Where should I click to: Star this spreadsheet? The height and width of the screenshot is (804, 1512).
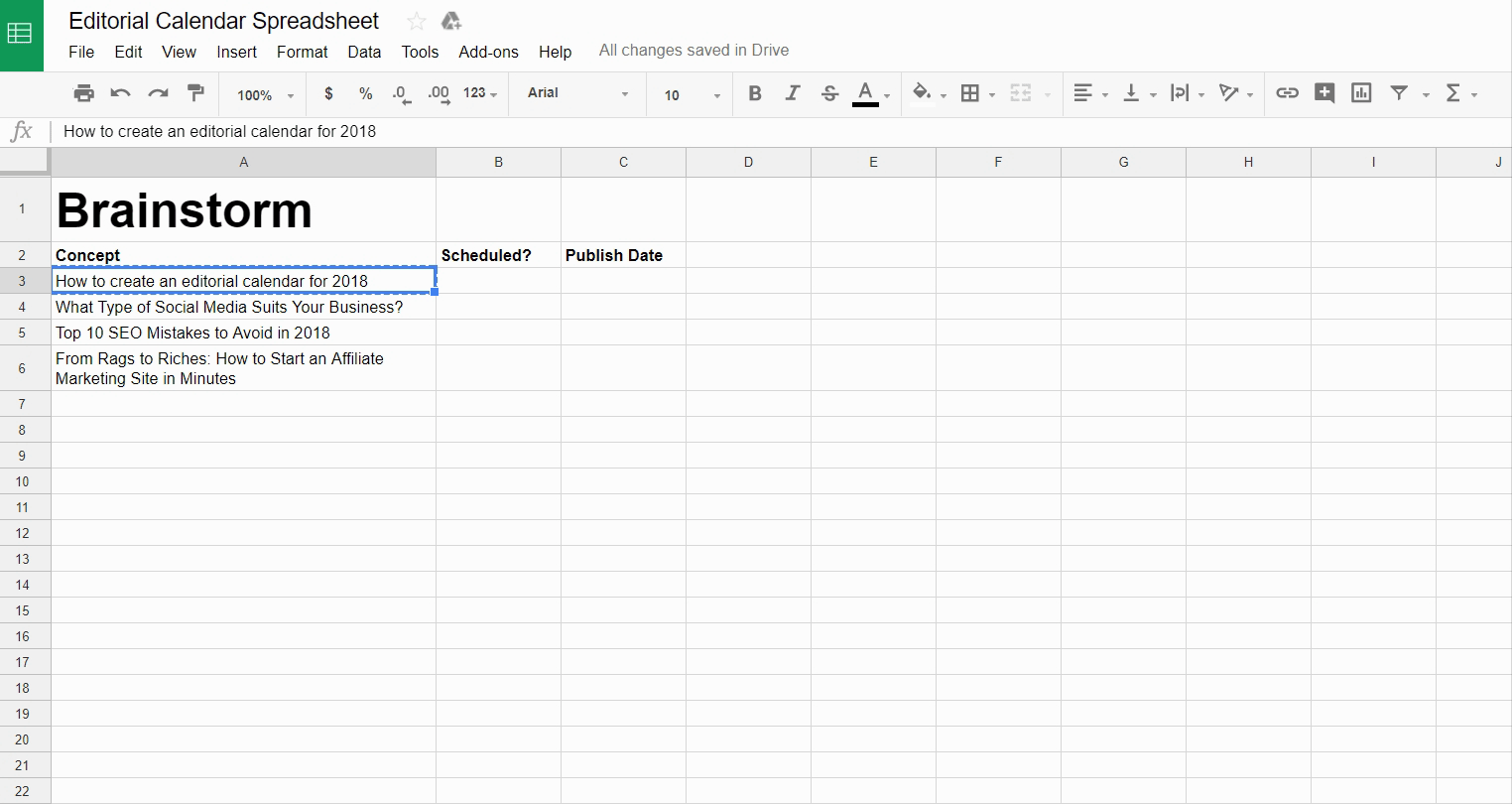[417, 22]
